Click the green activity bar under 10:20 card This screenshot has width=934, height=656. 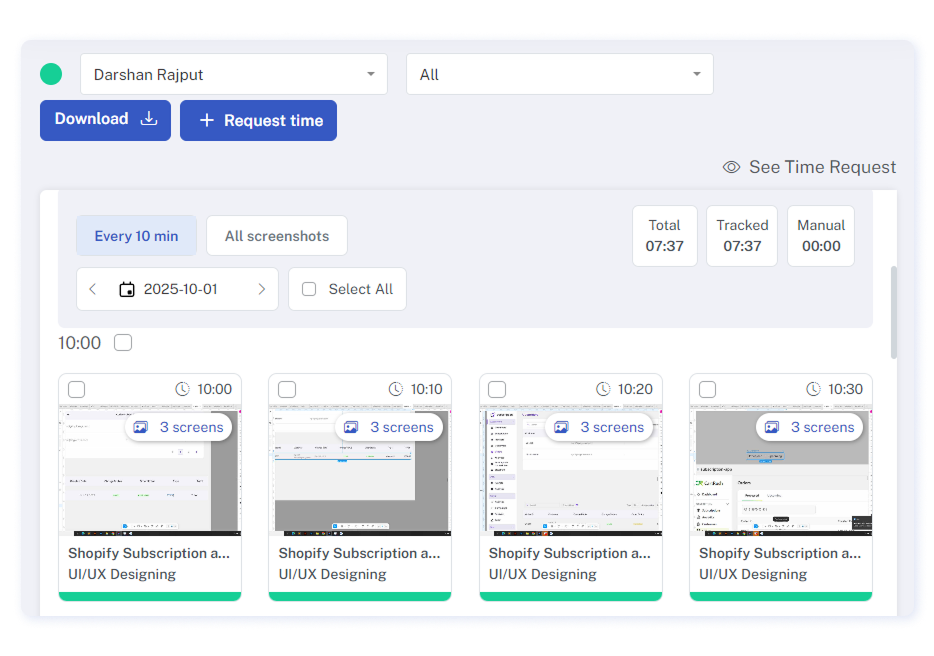pyautogui.click(x=570, y=596)
